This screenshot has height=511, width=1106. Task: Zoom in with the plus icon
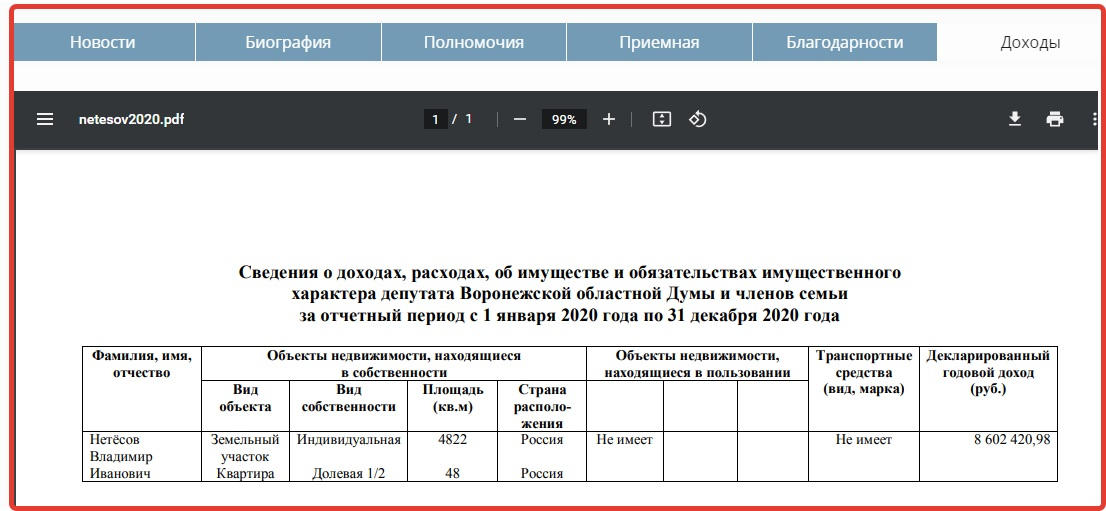click(609, 119)
